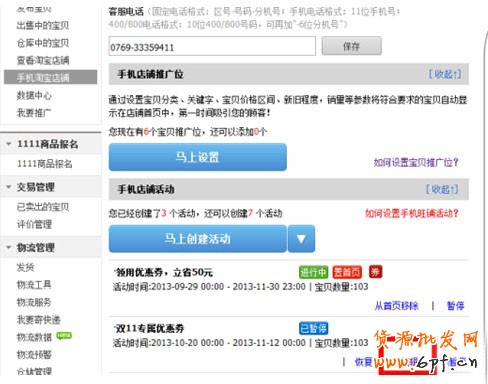Open 仓库中的宝贝 in sidebar
Screen dimensions: 488x384
point(43,43)
